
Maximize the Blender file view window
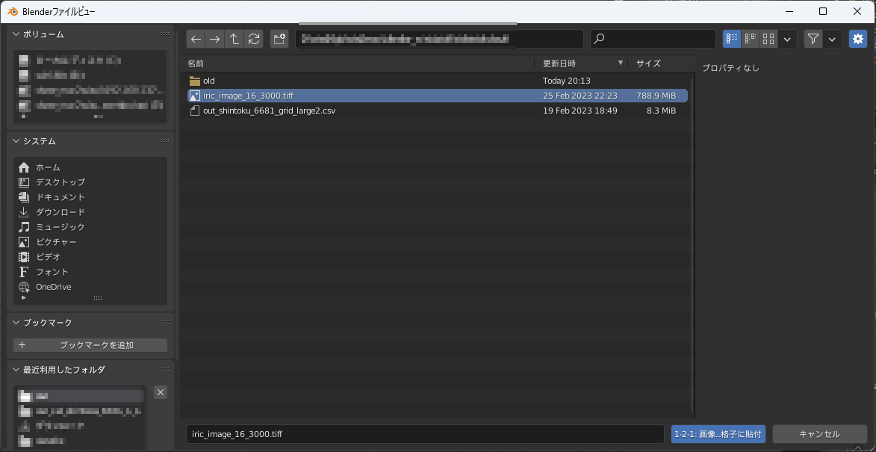(x=823, y=11)
